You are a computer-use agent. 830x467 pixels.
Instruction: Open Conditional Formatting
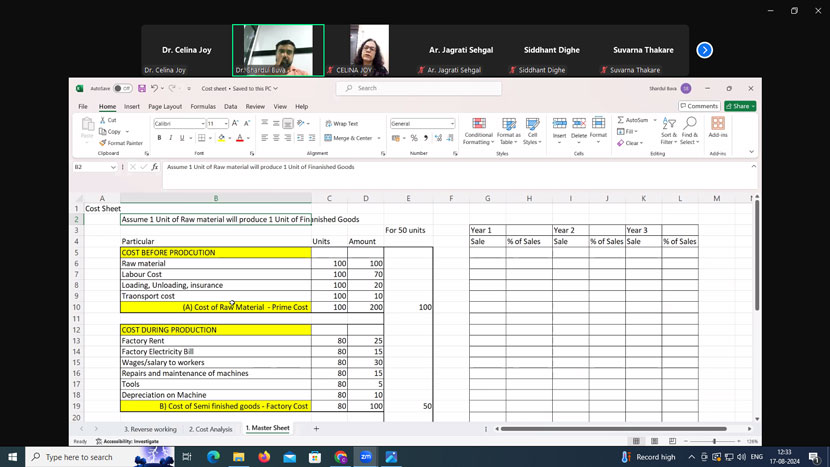pos(478,131)
